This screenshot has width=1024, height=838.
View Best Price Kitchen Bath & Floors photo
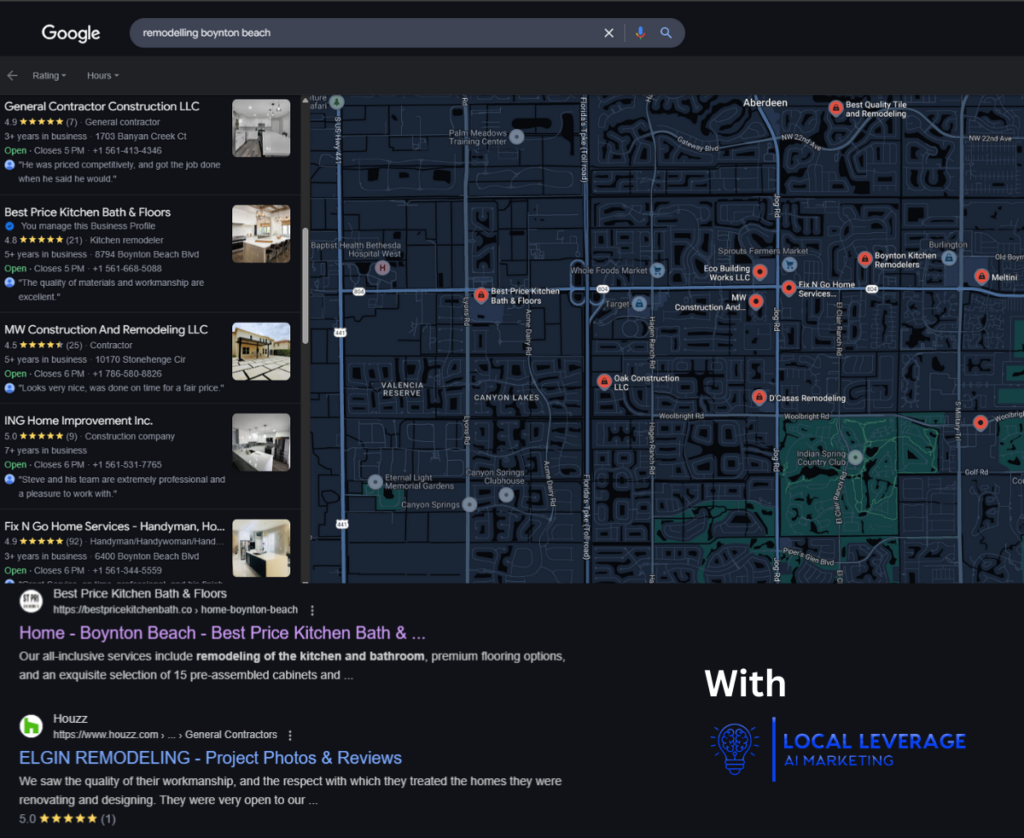pos(261,234)
